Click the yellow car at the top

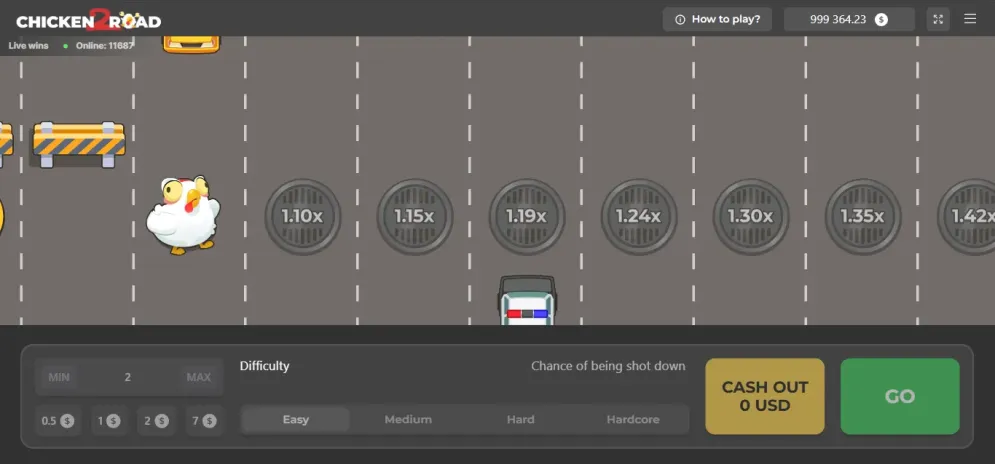[191, 44]
